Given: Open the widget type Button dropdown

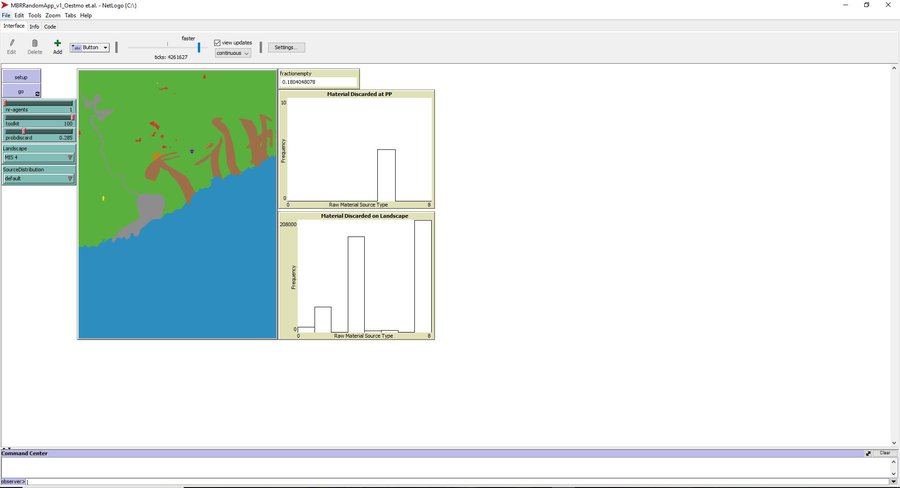Looking at the screenshot, I should (x=90, y=47).
